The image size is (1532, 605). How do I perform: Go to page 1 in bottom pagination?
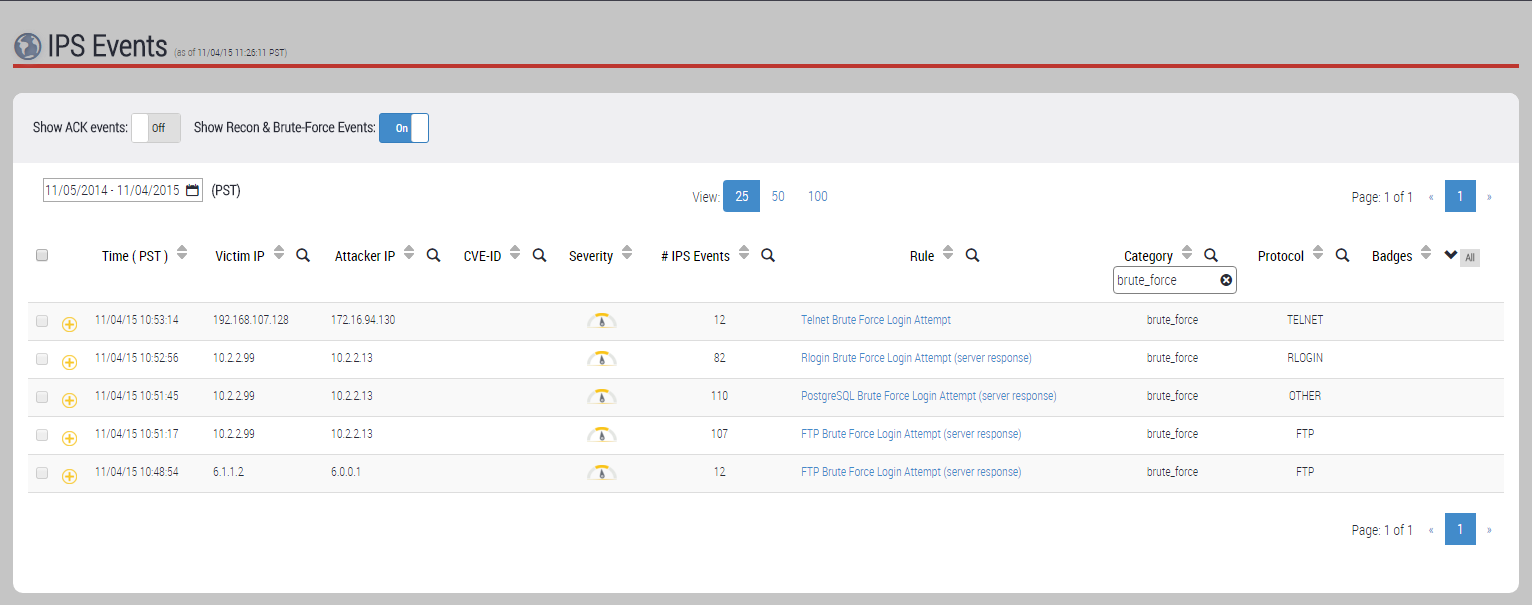click(1460, 530)
